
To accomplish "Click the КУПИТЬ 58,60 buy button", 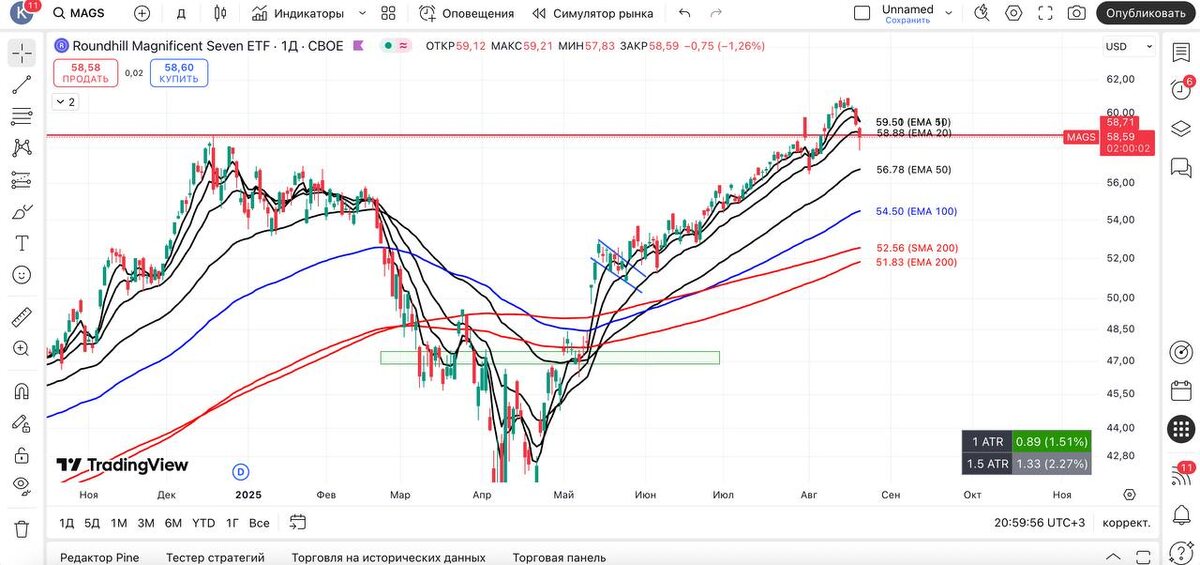I will pyautogui.click(x=179, y=73).
